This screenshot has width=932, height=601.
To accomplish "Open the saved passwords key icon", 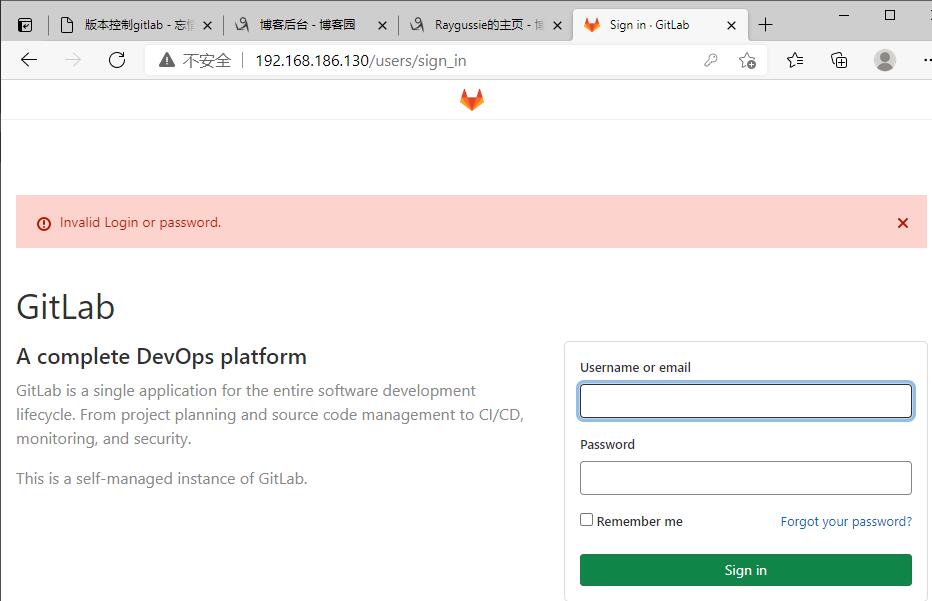I will [x=711, y=60].
